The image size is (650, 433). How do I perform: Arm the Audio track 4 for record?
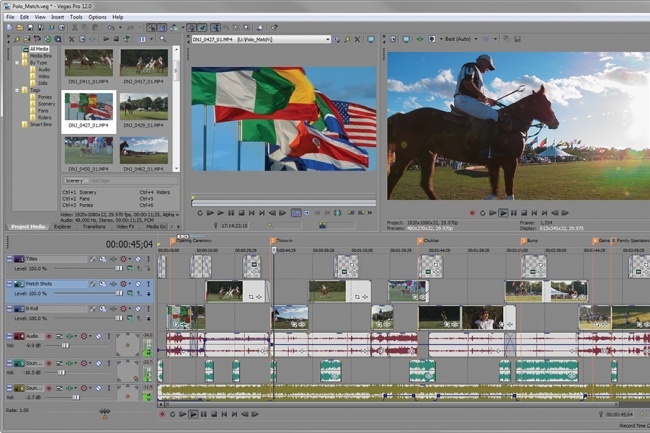[49, 336]
